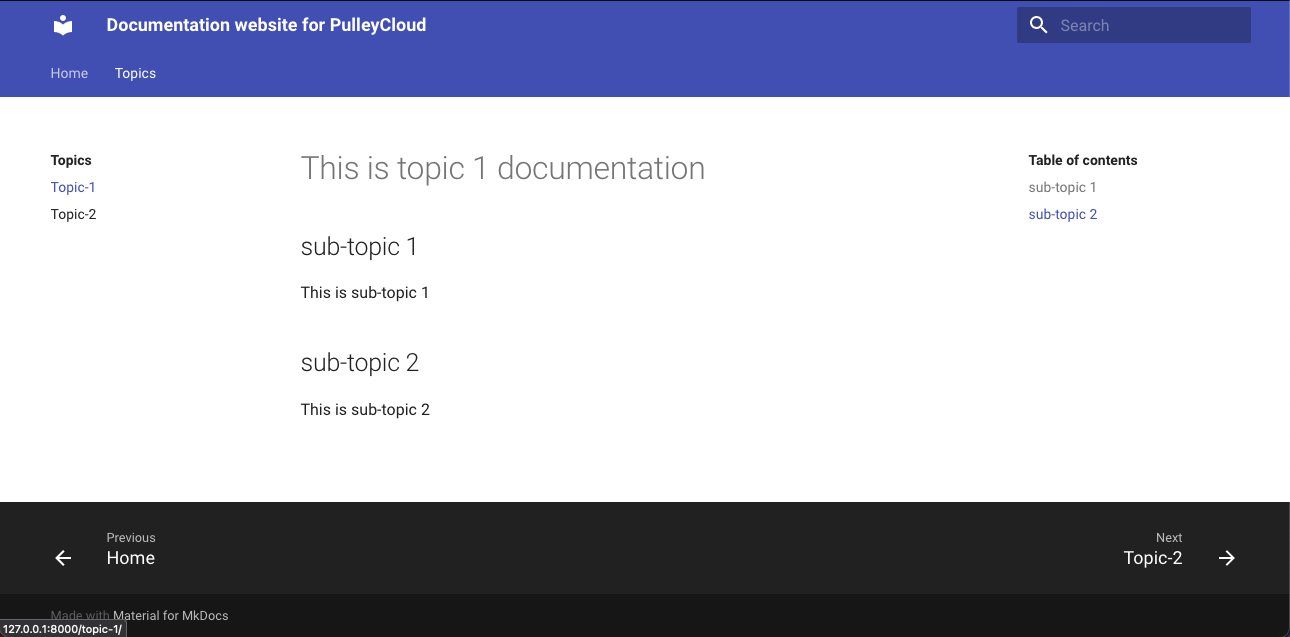
Task: Click the 'Topics' sidebar header
Action: click(x=71, y=160)
